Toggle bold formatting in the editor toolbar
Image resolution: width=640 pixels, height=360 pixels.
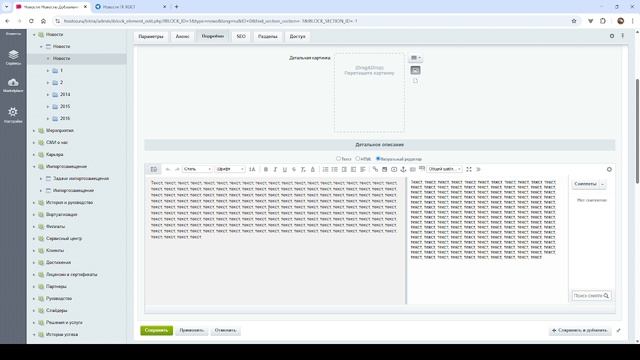266,169
